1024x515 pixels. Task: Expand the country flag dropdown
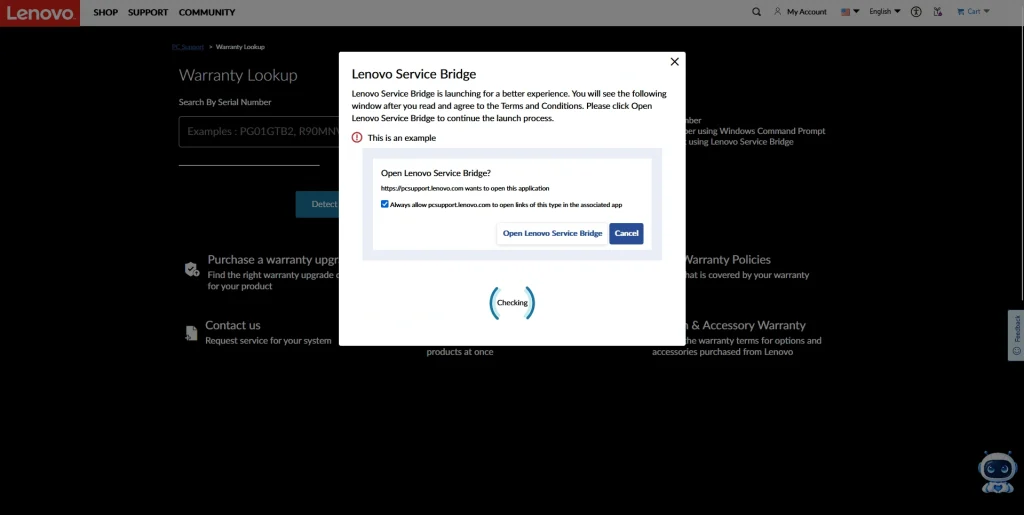[x=850, y=12]
